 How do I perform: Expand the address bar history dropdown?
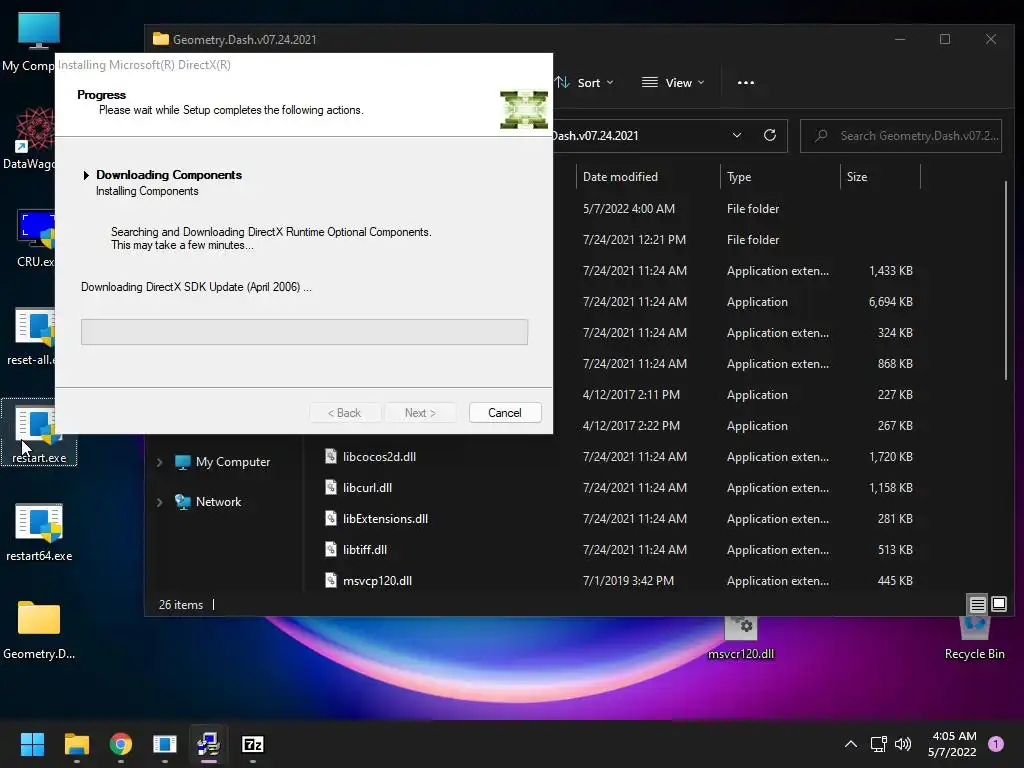(737, 135)
